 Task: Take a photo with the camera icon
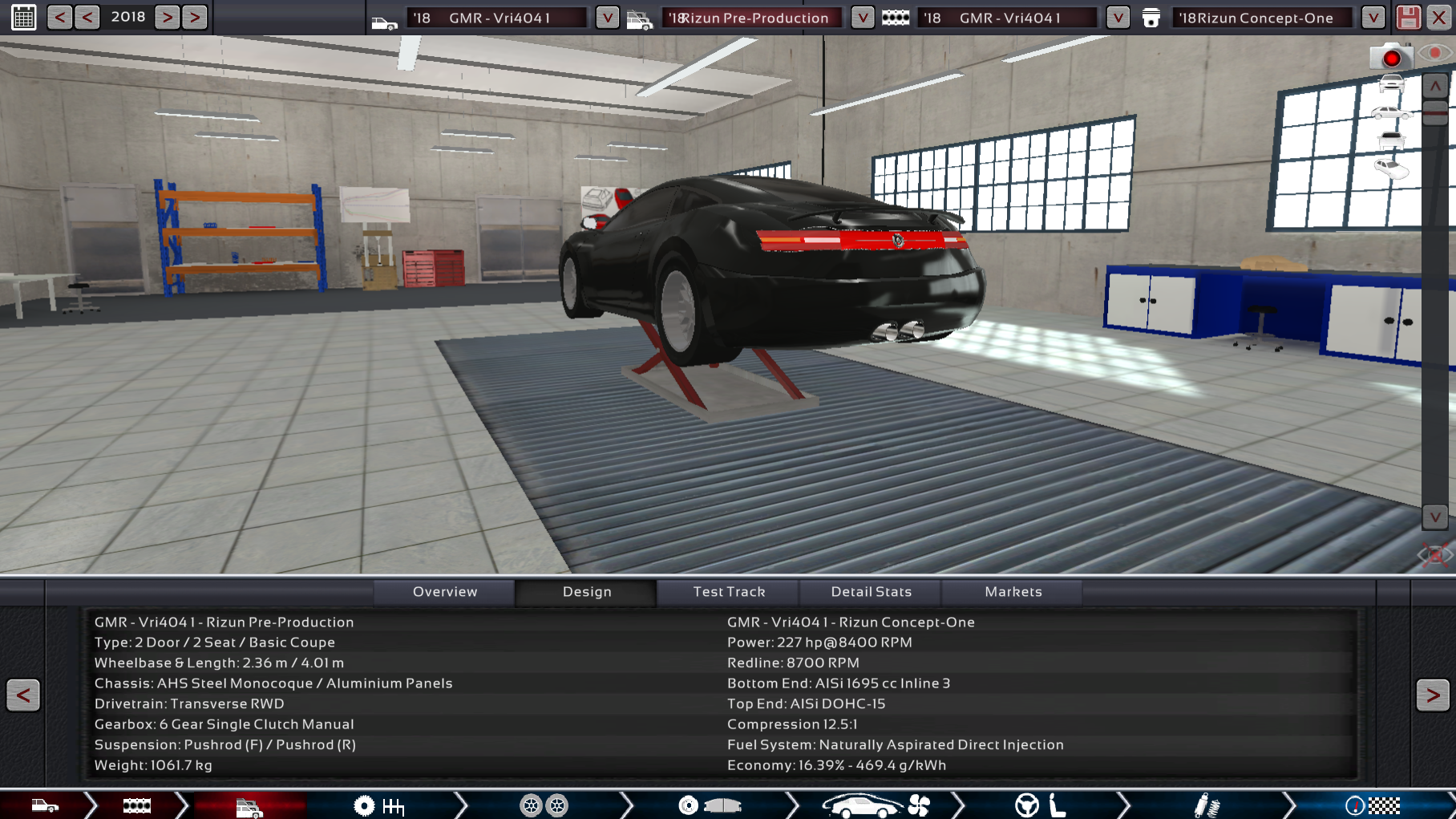(x=1390, y=58)
